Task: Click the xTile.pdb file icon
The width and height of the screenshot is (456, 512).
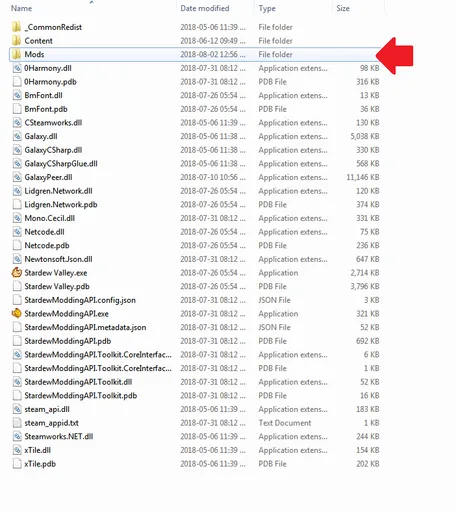Action: 17,464
